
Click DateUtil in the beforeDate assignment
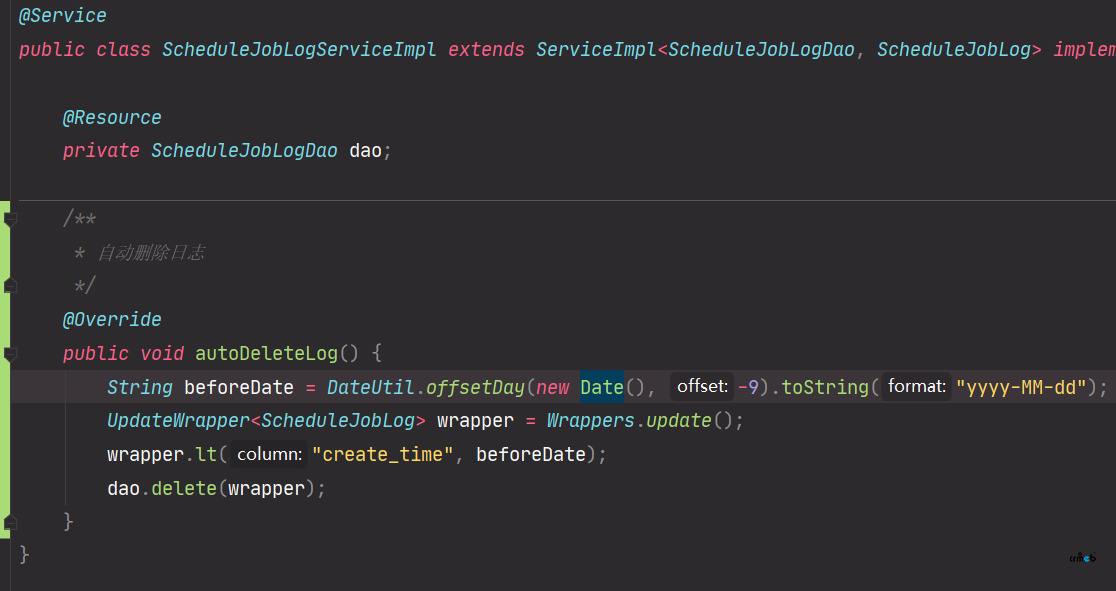[370, 387]
